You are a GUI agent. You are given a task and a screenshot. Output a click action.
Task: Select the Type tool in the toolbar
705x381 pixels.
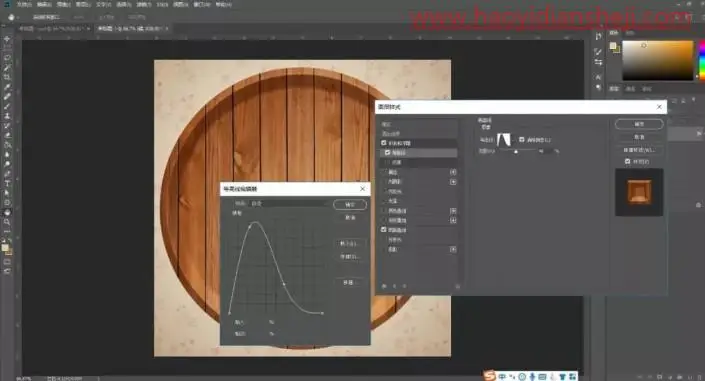tap(7, 183)
